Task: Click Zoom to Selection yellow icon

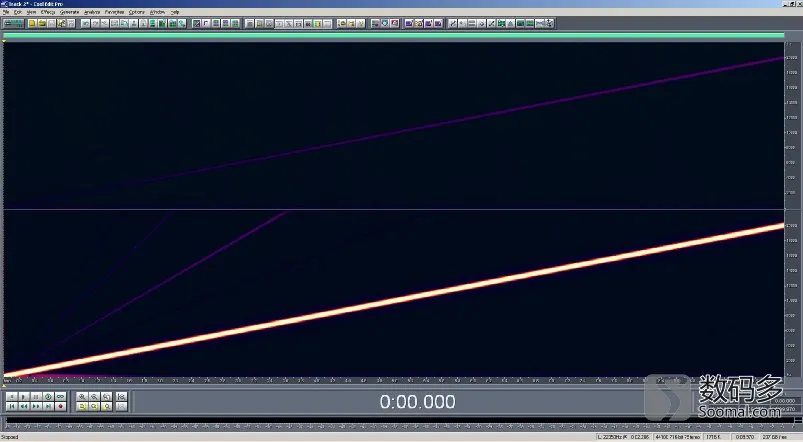Action: tap(82, 406)
